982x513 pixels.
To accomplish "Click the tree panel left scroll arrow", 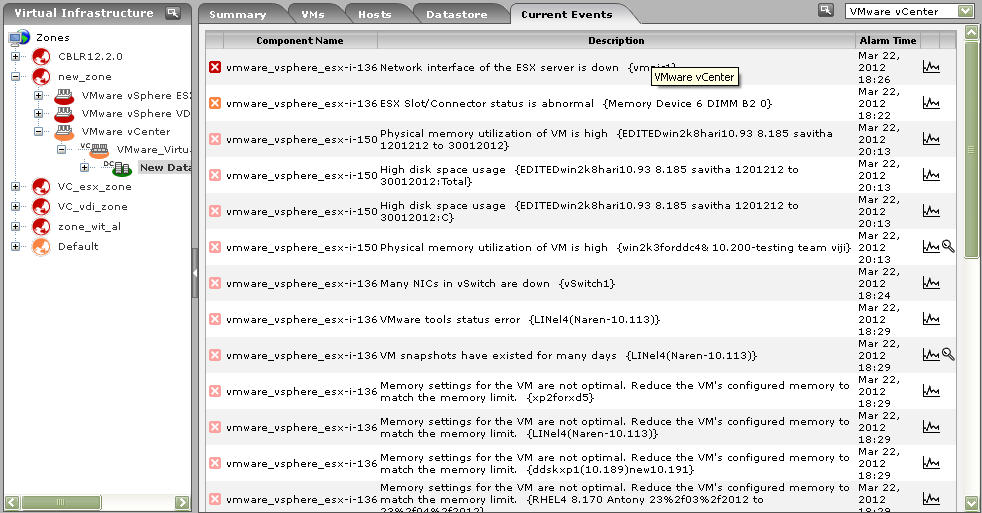I will coord(13,502).
